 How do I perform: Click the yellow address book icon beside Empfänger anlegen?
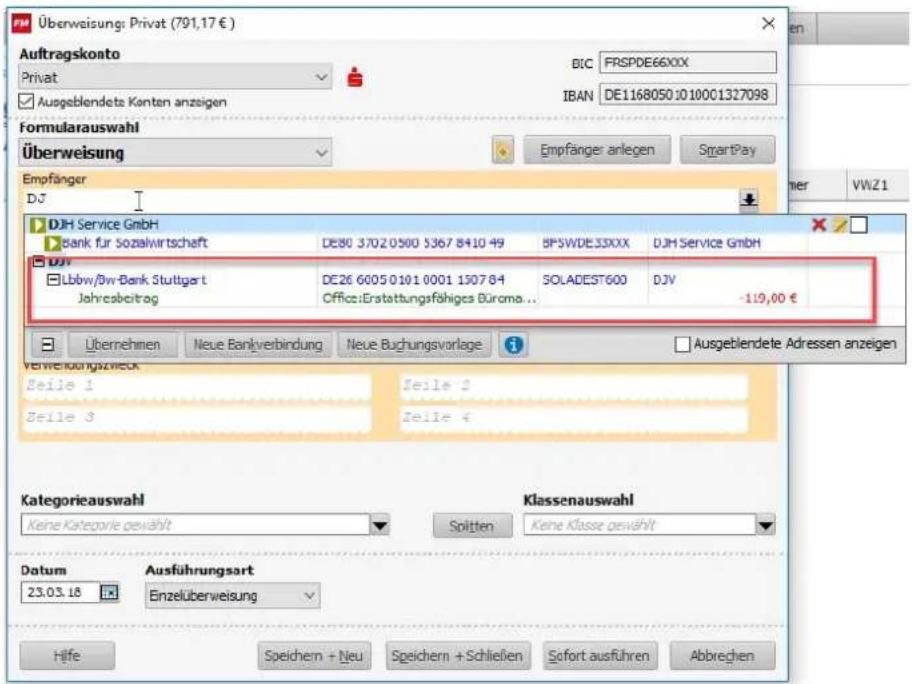click(x=503, y=151)
